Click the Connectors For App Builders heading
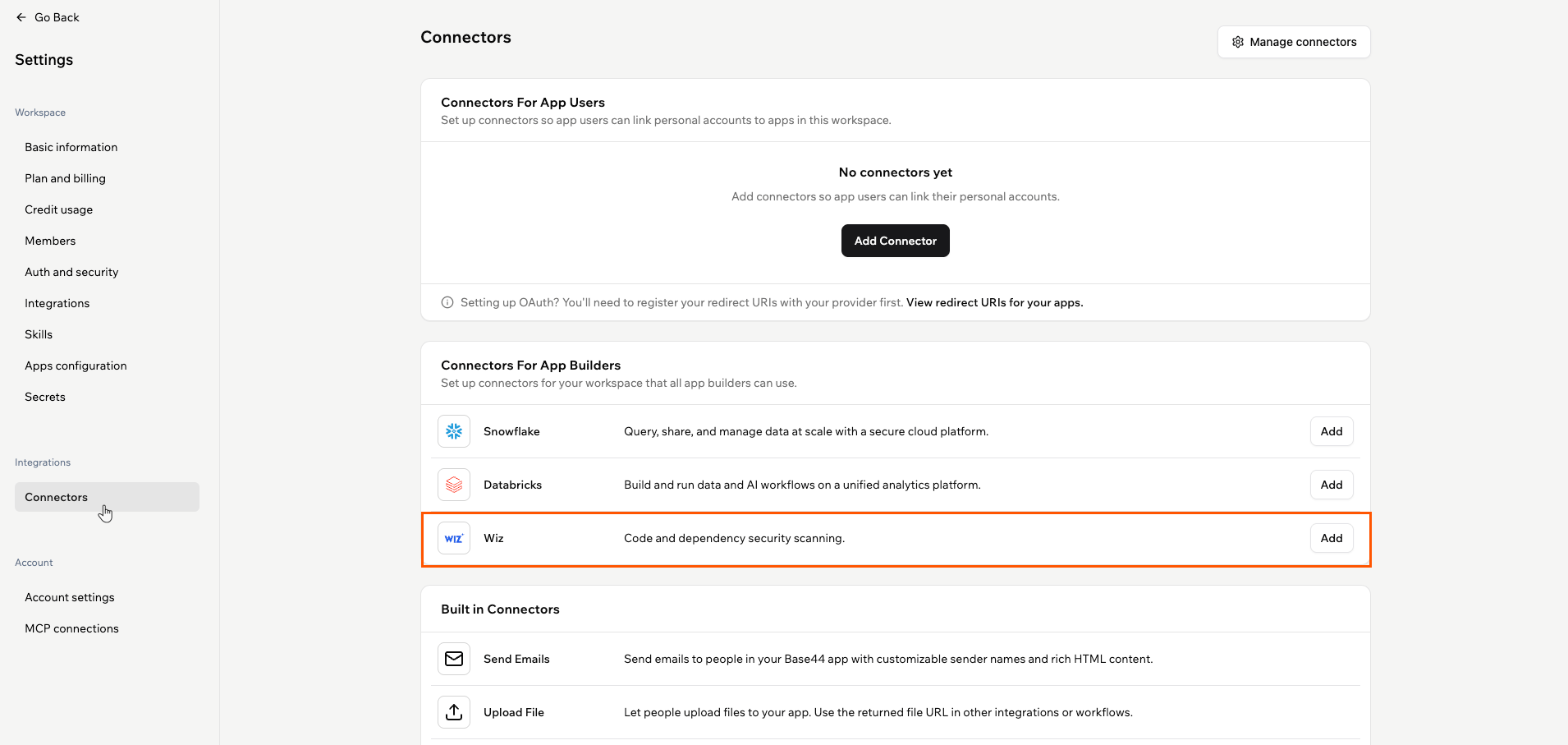 (x=530, y=366)
